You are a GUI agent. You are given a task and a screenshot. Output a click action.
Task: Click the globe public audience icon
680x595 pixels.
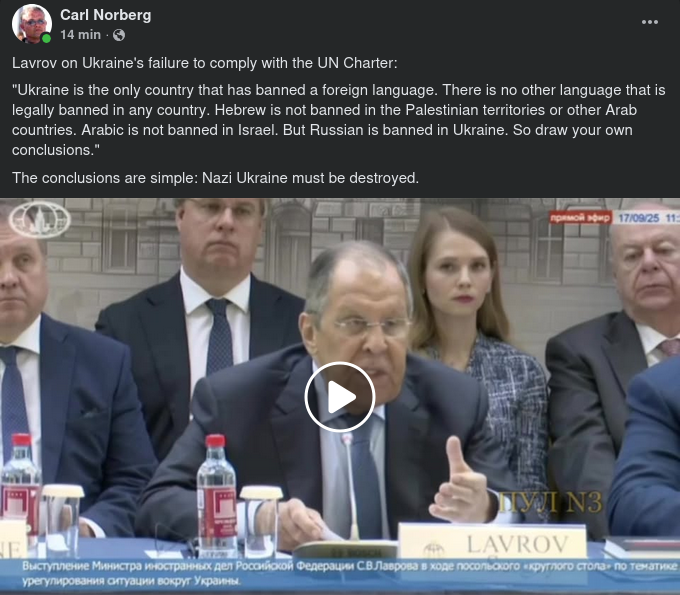(x=119, y=35)
